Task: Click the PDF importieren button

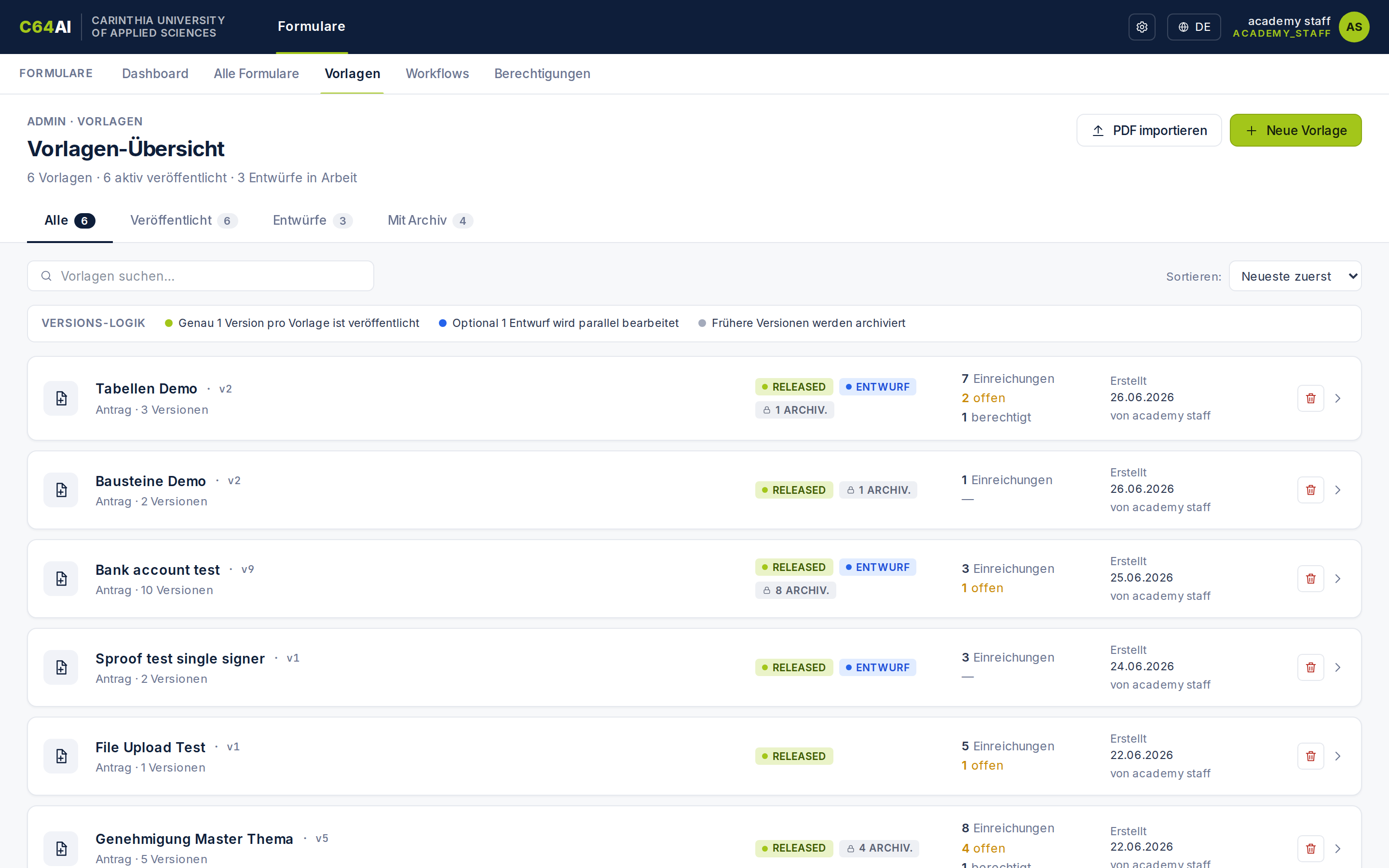Action: (x=1148, y=130)
